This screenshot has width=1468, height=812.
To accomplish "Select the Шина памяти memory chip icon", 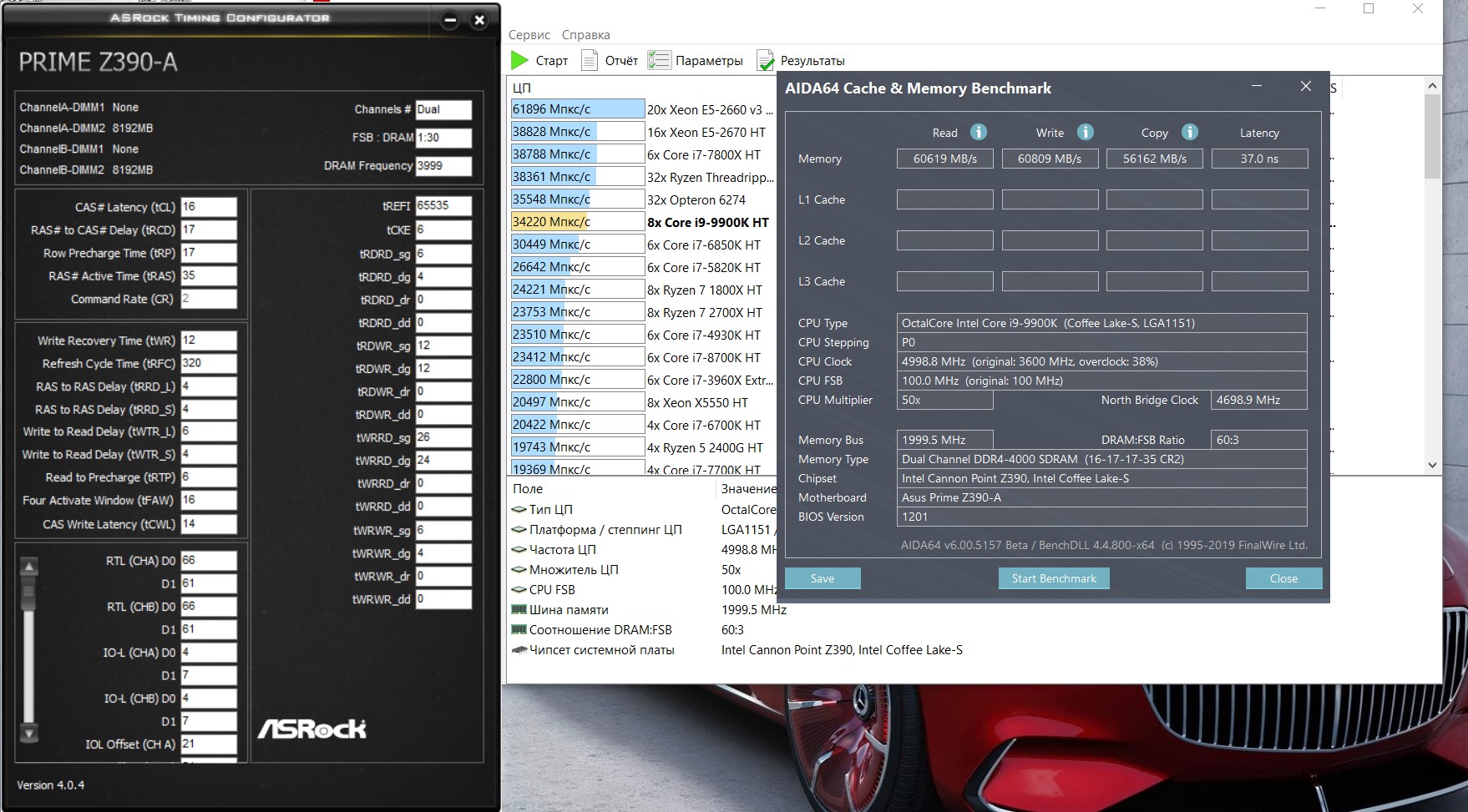I will tap(519, 609).
